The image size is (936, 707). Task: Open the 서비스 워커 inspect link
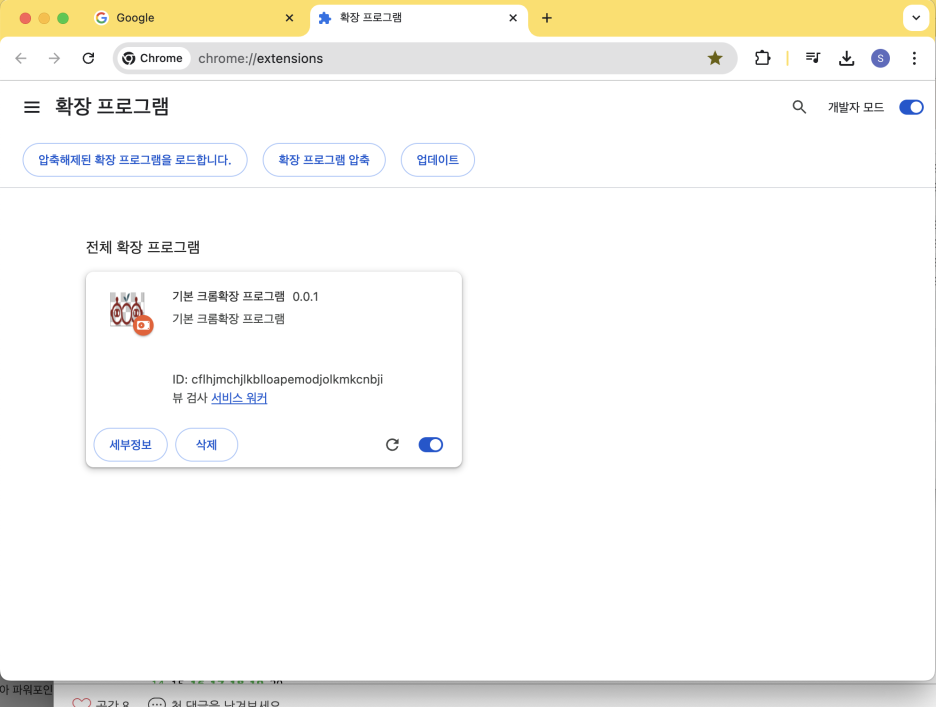tap(239, 398)
